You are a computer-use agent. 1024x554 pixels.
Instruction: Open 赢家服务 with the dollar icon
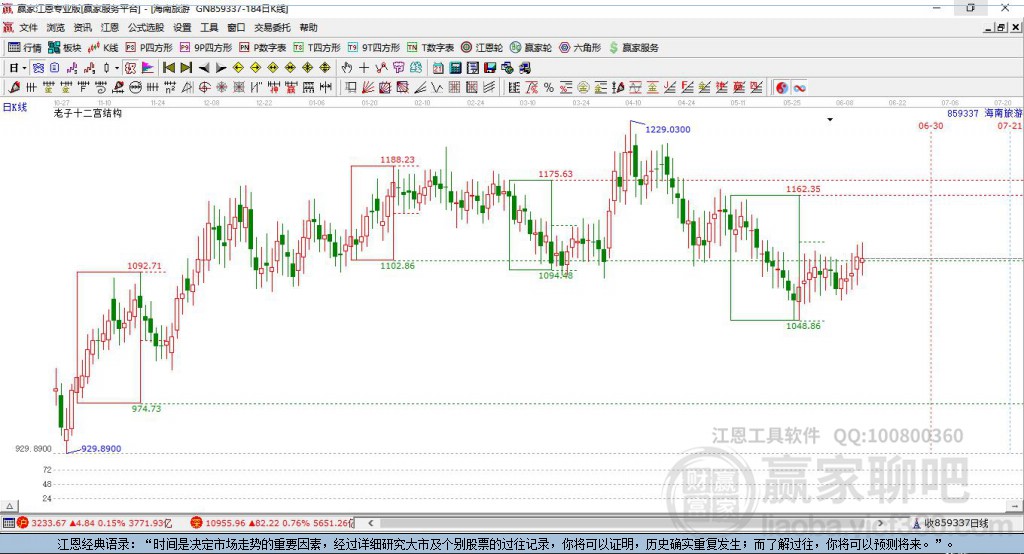pos(634,48)
